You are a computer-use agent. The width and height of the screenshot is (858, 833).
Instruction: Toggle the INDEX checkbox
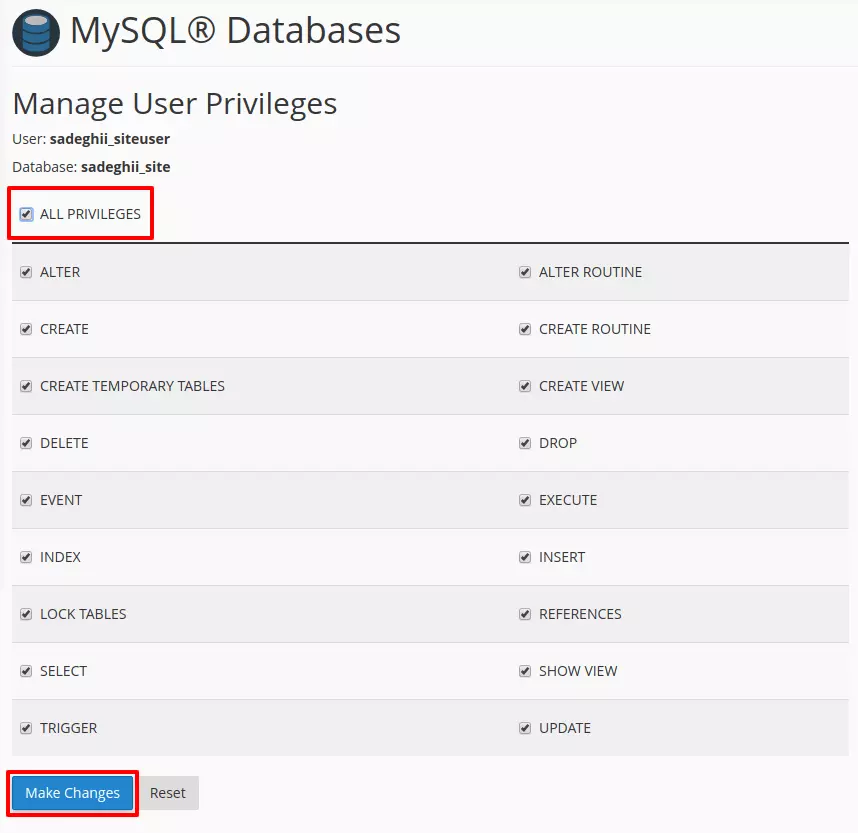(x=26, y=557)
